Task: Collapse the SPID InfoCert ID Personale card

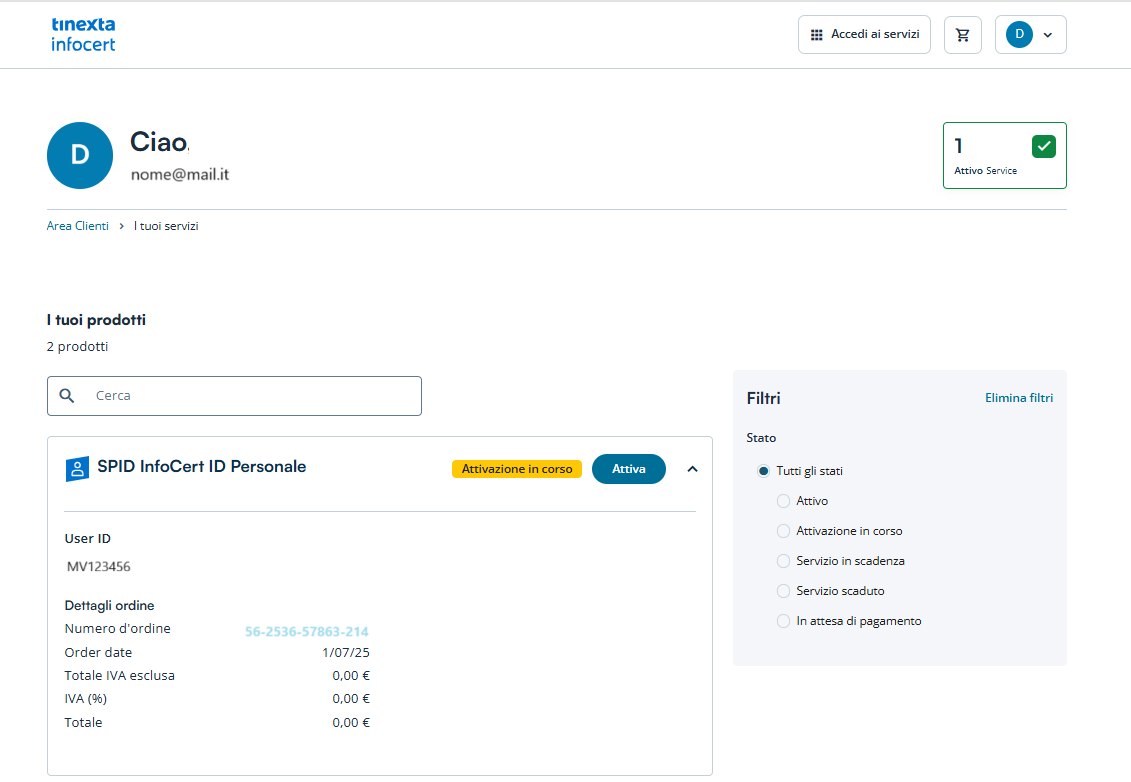Action: point(692,469)
